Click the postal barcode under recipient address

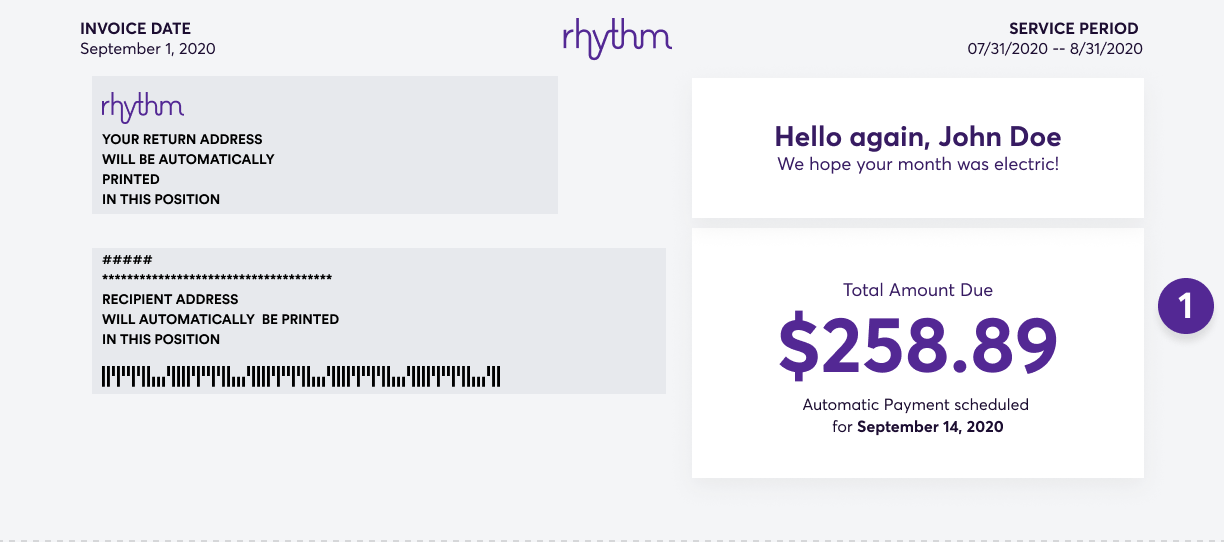point(301,377)
